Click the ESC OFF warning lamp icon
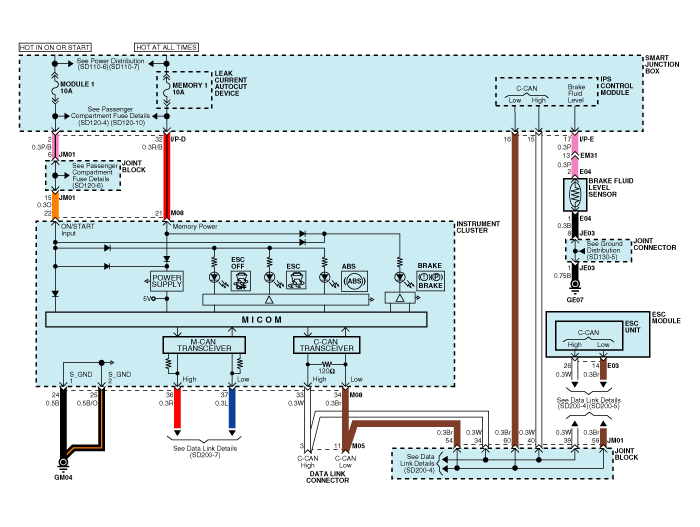 pyautogui.click(x=241, y=281)
